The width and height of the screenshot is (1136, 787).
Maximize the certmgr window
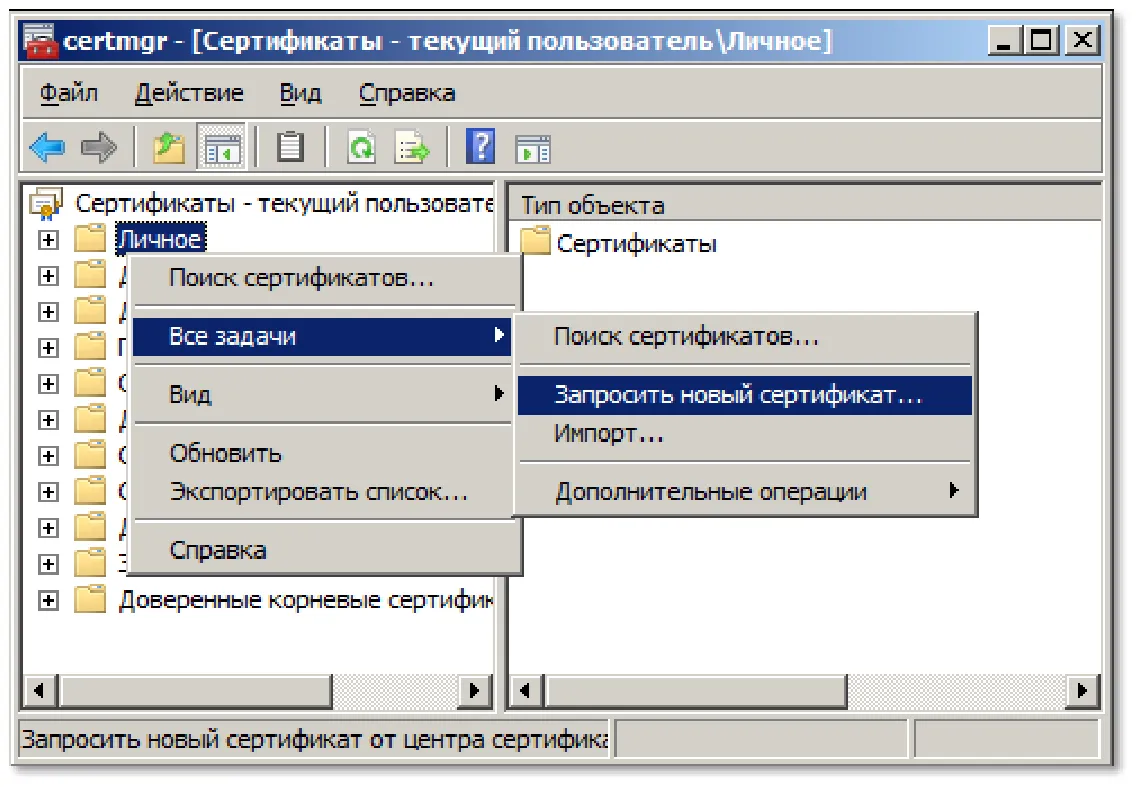coord(1042,40)
